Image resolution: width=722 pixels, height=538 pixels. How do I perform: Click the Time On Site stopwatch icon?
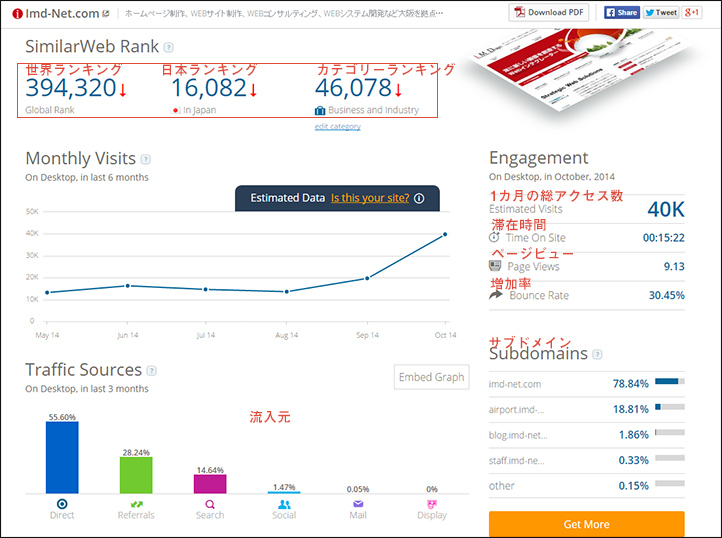point(494,237)
